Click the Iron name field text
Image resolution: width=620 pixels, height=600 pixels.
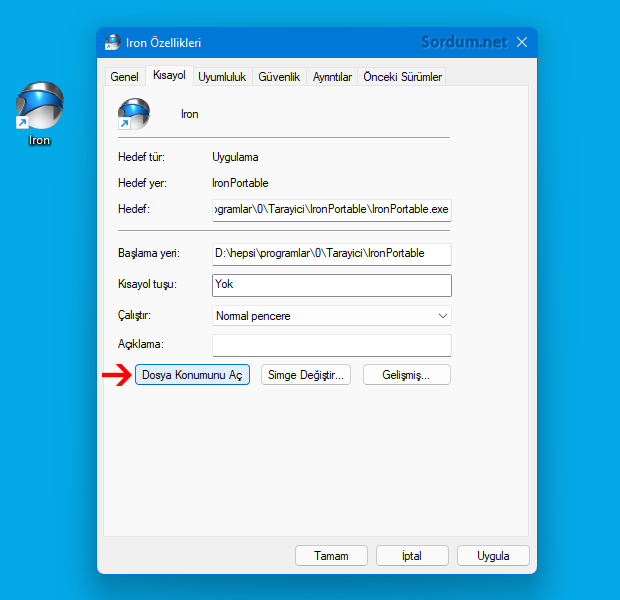[x=190, y=114]
